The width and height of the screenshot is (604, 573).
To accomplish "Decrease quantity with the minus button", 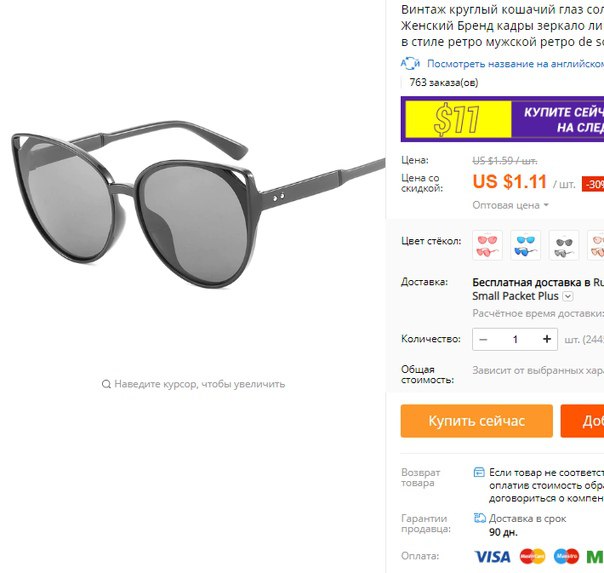I will click(483, 339).
